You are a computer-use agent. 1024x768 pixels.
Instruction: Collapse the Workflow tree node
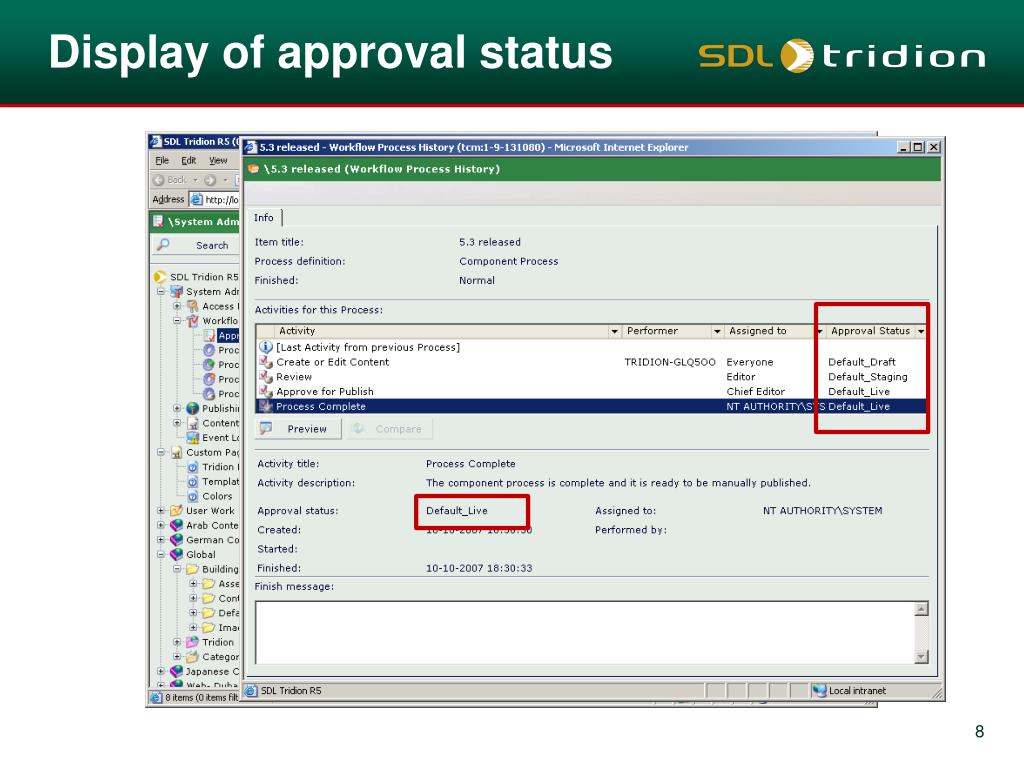[177, 321]
